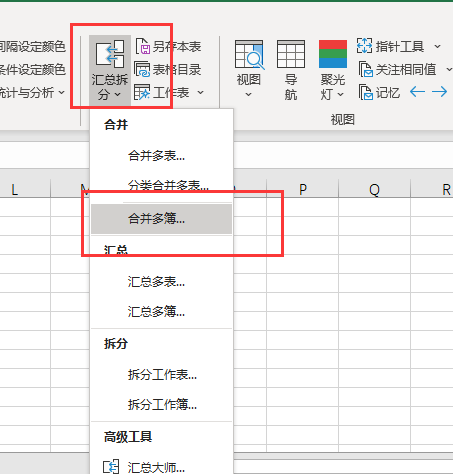Choose 拆分工作簿 from the menu

(161, 405)
